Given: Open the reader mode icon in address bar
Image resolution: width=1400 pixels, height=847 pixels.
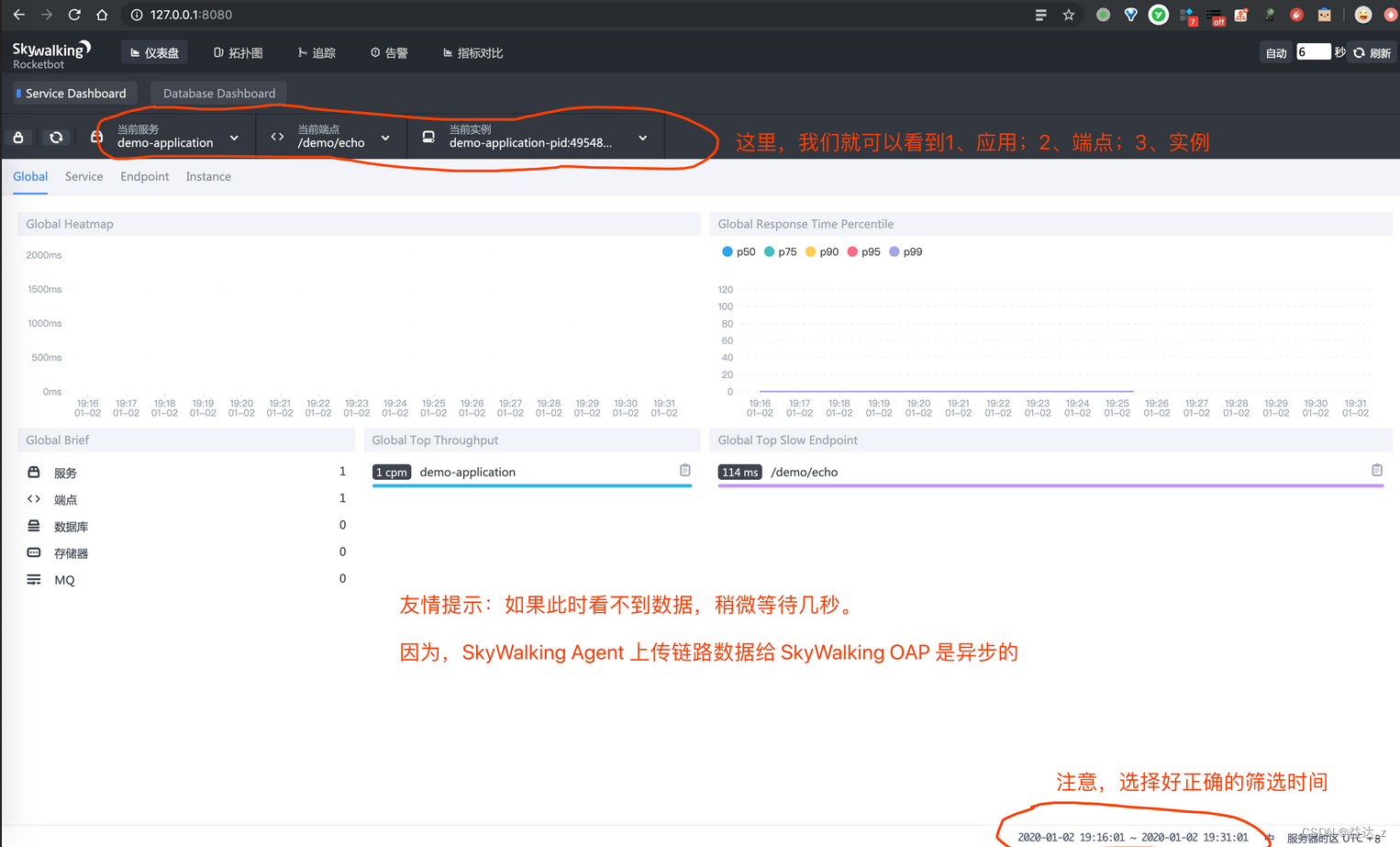Looking at the screenshot, I should click(x=1040, y=15).
